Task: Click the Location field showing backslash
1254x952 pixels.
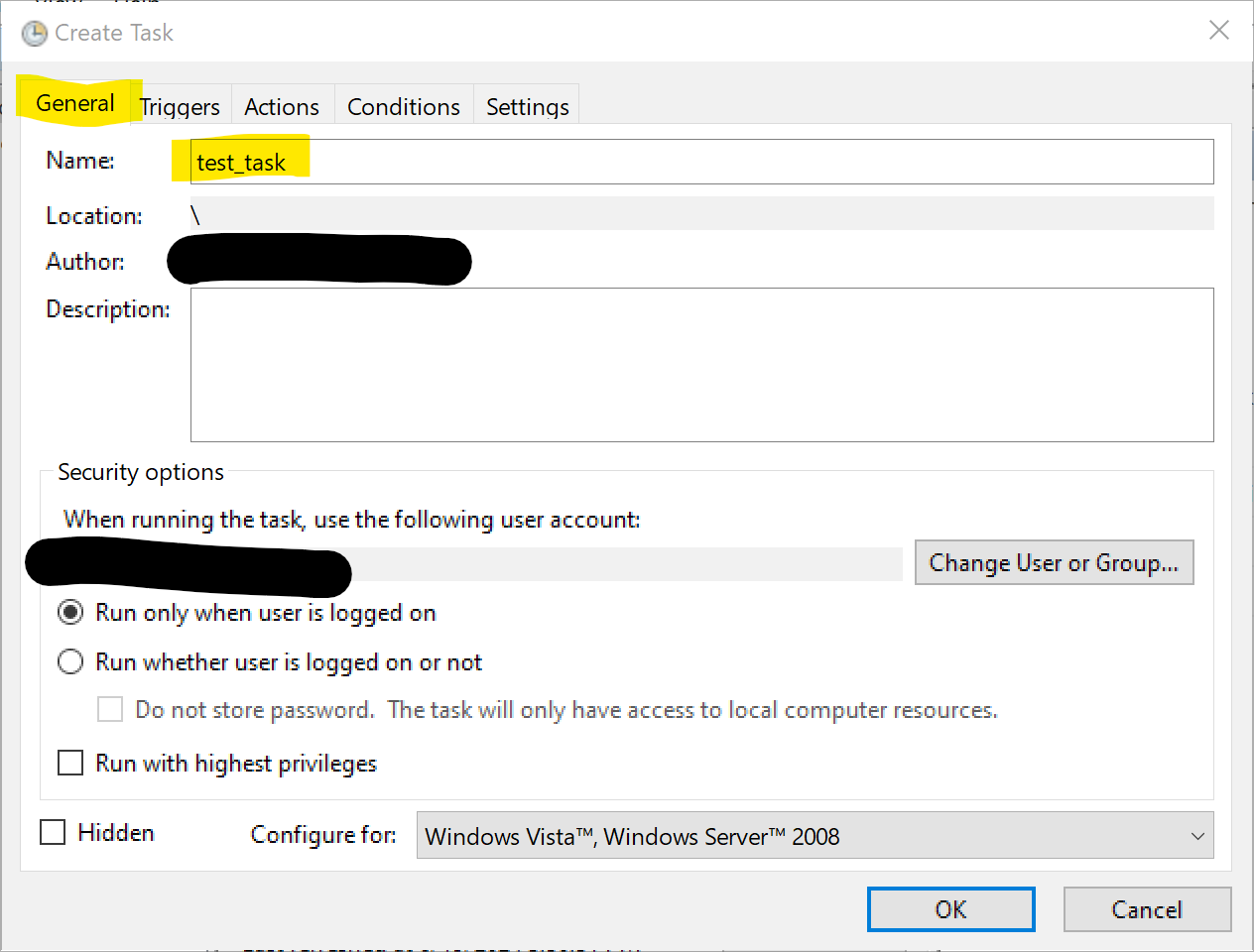Action: click(702, 214)
